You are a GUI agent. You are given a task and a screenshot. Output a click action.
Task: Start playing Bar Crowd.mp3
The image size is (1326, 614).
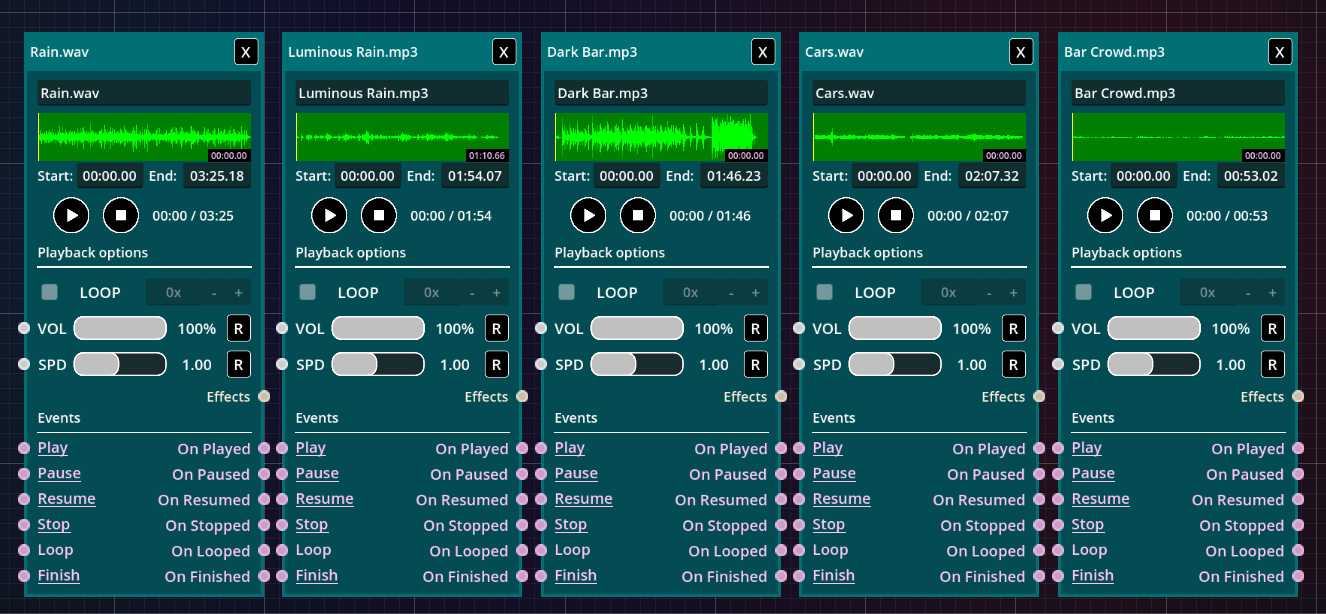[1105, 215]
